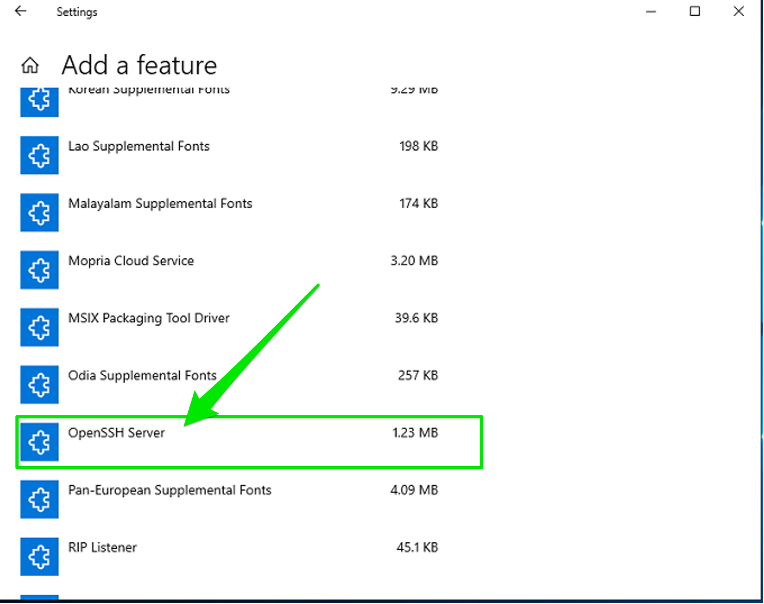Screen dimensions: 764x604
Task: Click the Korean Supplemental Fonts puzzle icon
Action: click(x=39, y=102)
